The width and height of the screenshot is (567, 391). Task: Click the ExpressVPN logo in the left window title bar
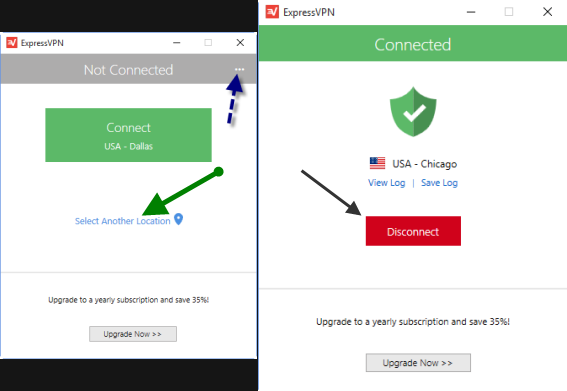coord(12,43)
